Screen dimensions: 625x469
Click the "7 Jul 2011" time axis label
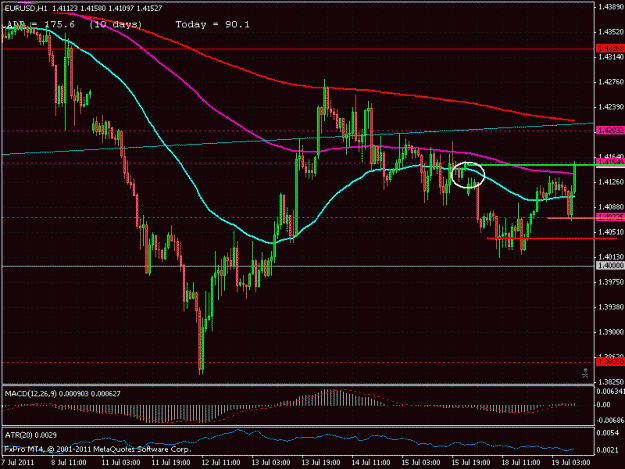18,463
